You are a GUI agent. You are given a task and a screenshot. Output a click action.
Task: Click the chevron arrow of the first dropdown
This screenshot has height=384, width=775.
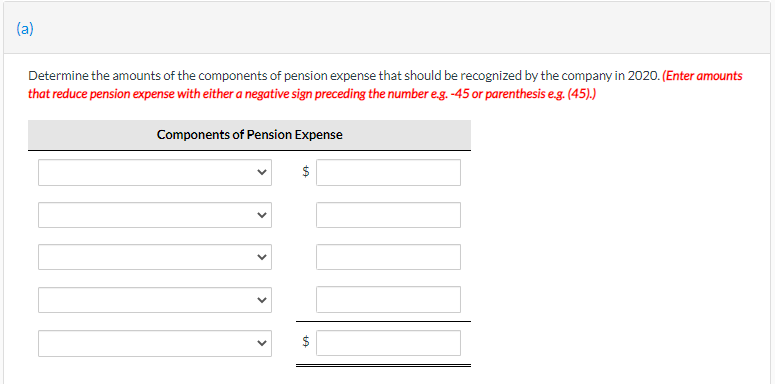click(261, 172)
